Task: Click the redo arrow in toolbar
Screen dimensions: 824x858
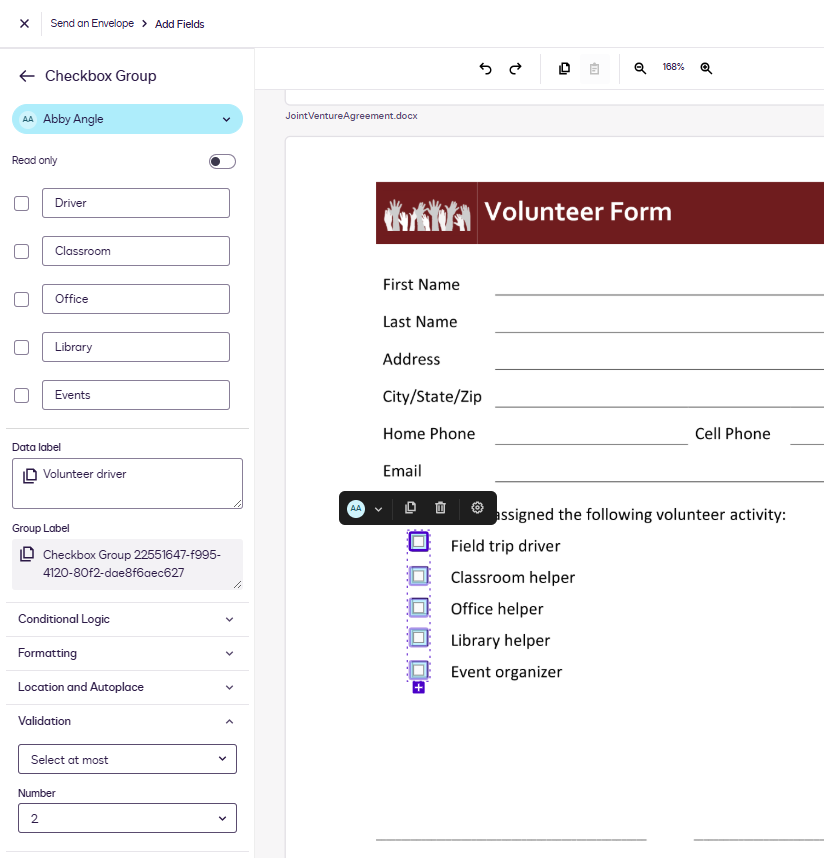Action: coord(516,69)
